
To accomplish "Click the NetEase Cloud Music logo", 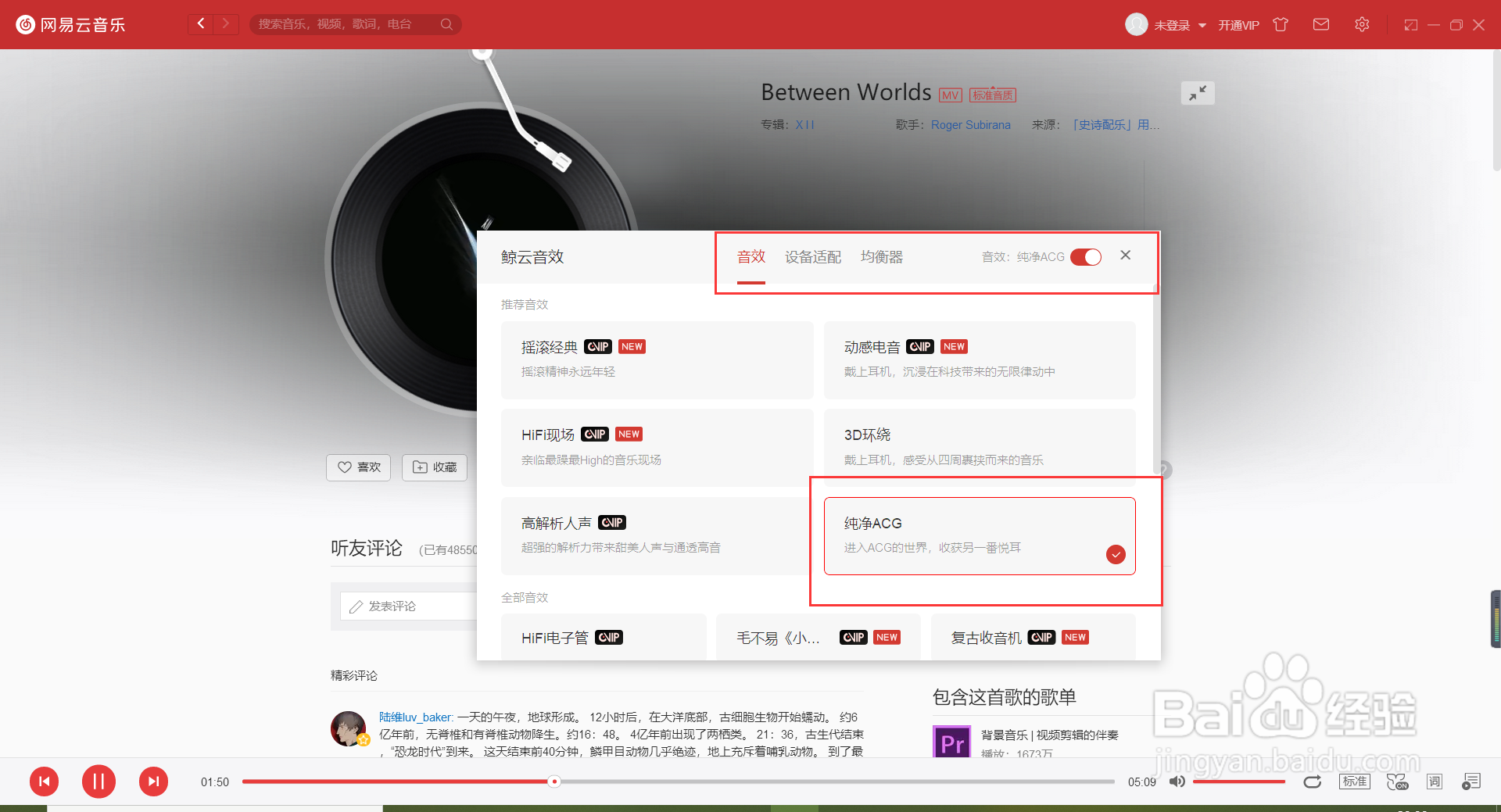I will [x=70, y=24].
